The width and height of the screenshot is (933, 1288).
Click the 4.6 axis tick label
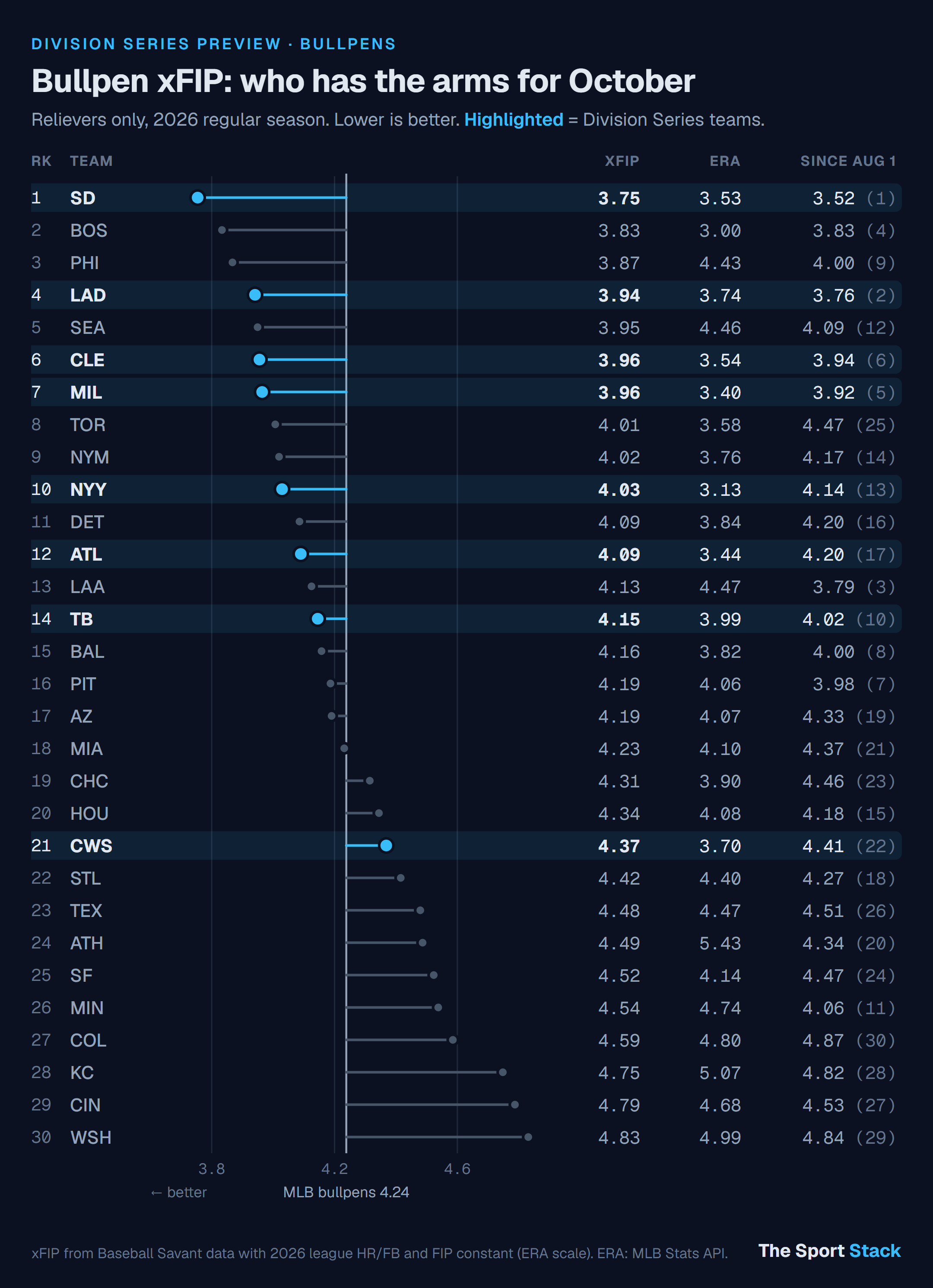(x=457, y=1169)
